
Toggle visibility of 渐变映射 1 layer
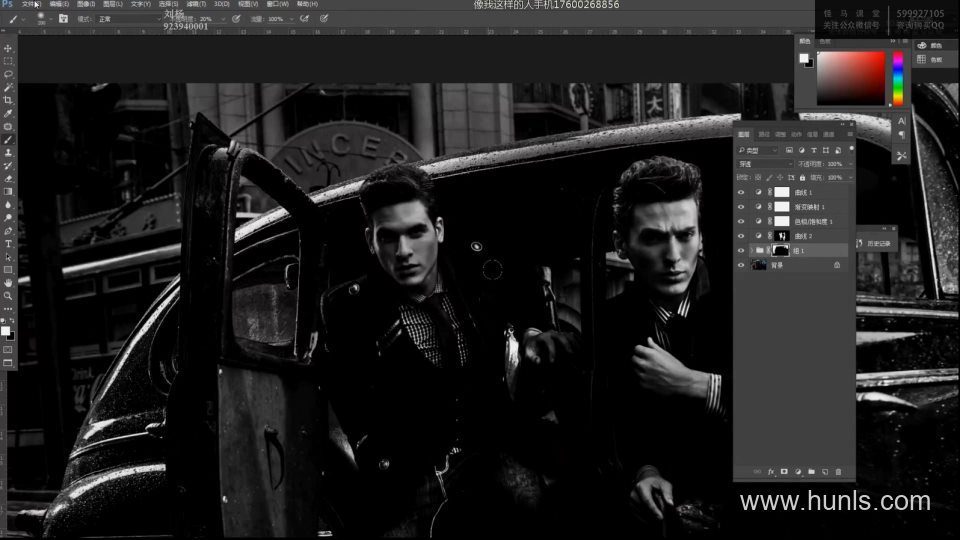click(x=741, y=207)
